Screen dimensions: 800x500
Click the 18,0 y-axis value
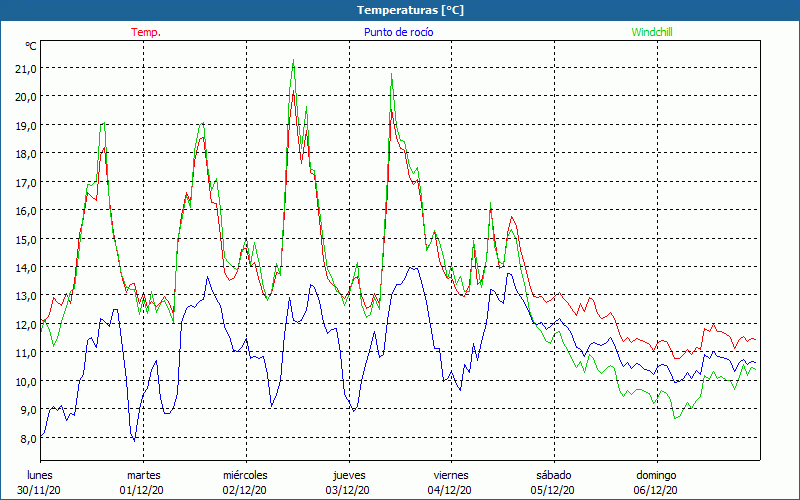(26, 154)
